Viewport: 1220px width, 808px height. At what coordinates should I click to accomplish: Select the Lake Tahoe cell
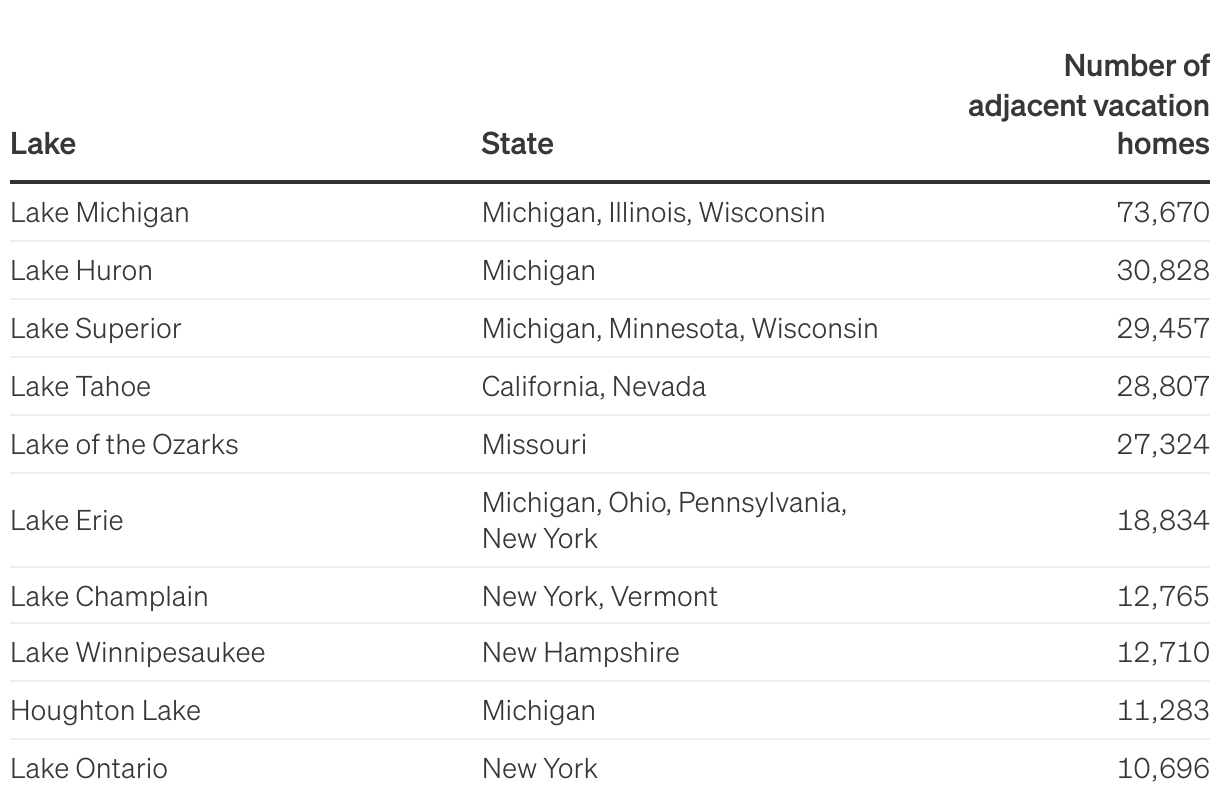coord(80,386)
